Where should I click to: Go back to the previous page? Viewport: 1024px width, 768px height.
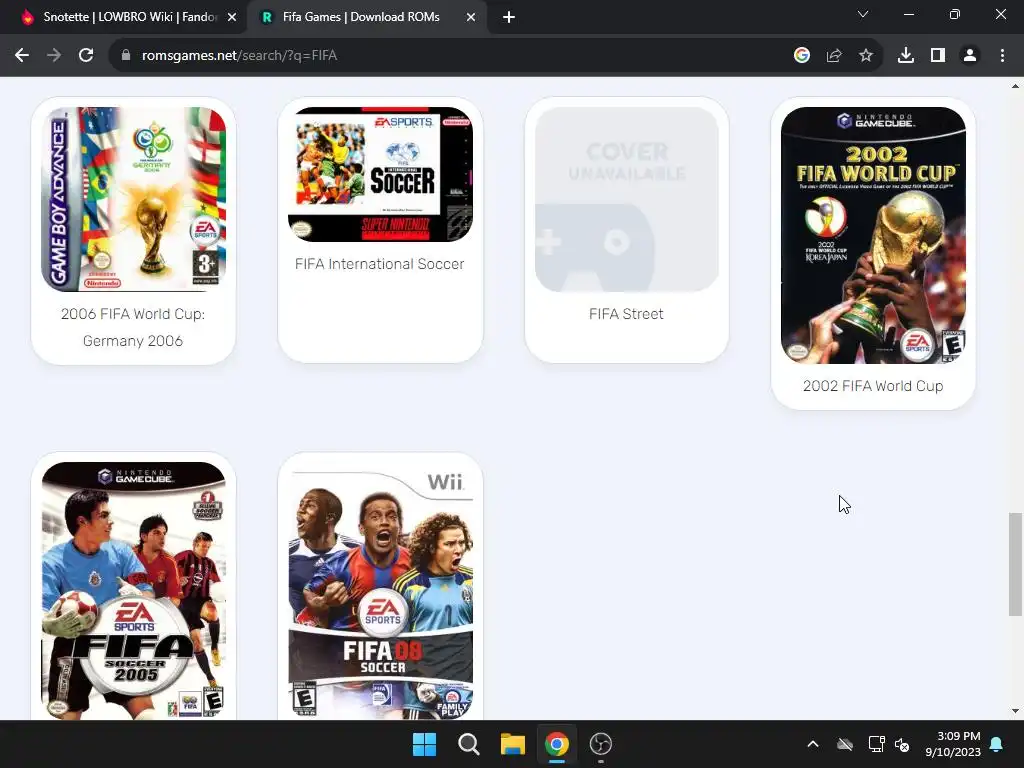tap(22, 56)
